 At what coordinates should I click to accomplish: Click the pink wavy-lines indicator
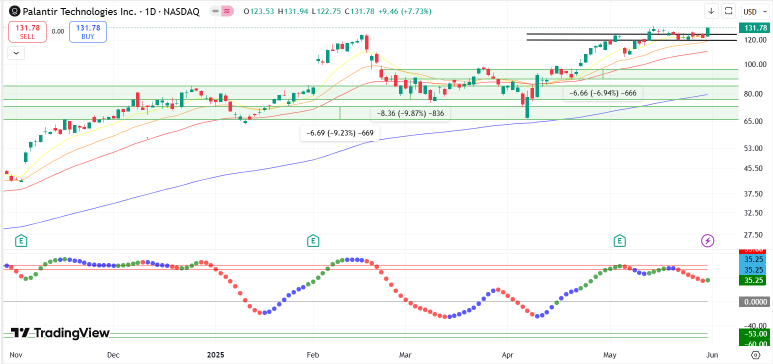click(x=227, y=11)
